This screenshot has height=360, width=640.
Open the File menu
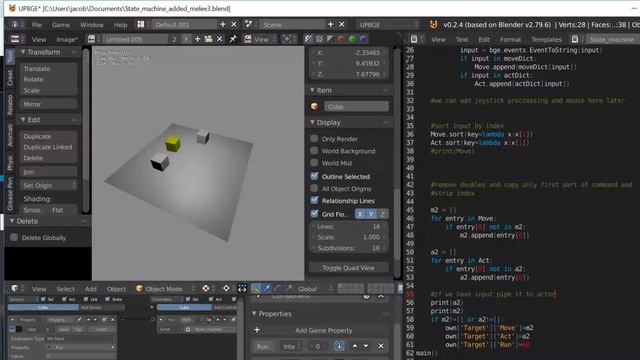point(37,24)
